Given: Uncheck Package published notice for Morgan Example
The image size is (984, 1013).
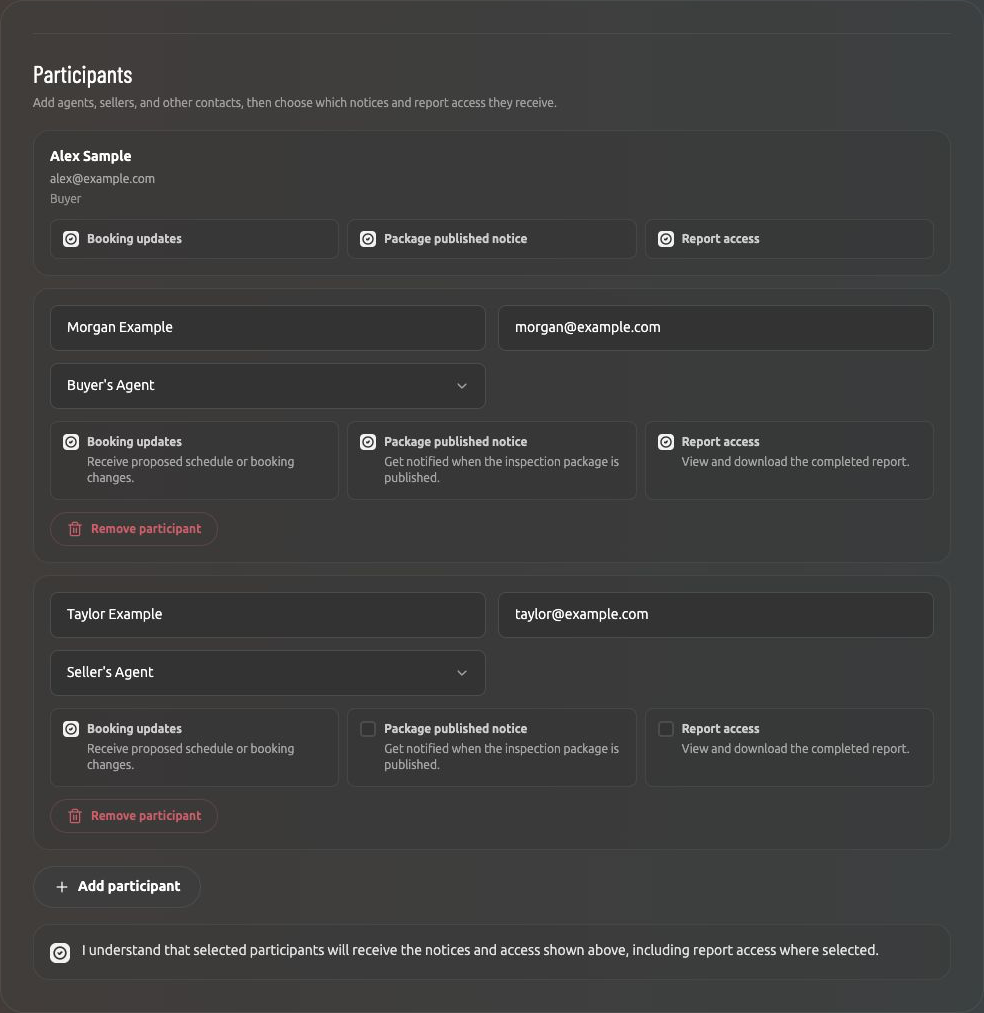Looking at the screenshot, I should click(368, 442).
